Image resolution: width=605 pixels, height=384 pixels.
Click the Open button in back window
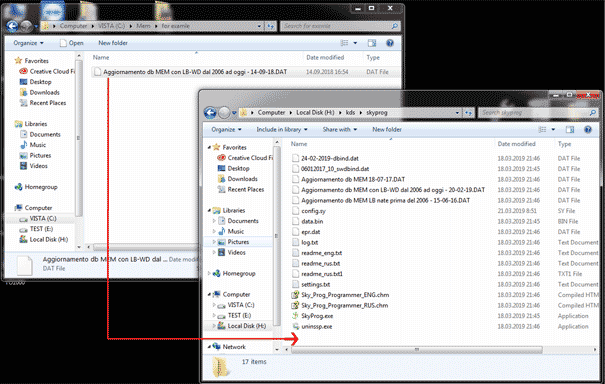click(x=72, y=43)
